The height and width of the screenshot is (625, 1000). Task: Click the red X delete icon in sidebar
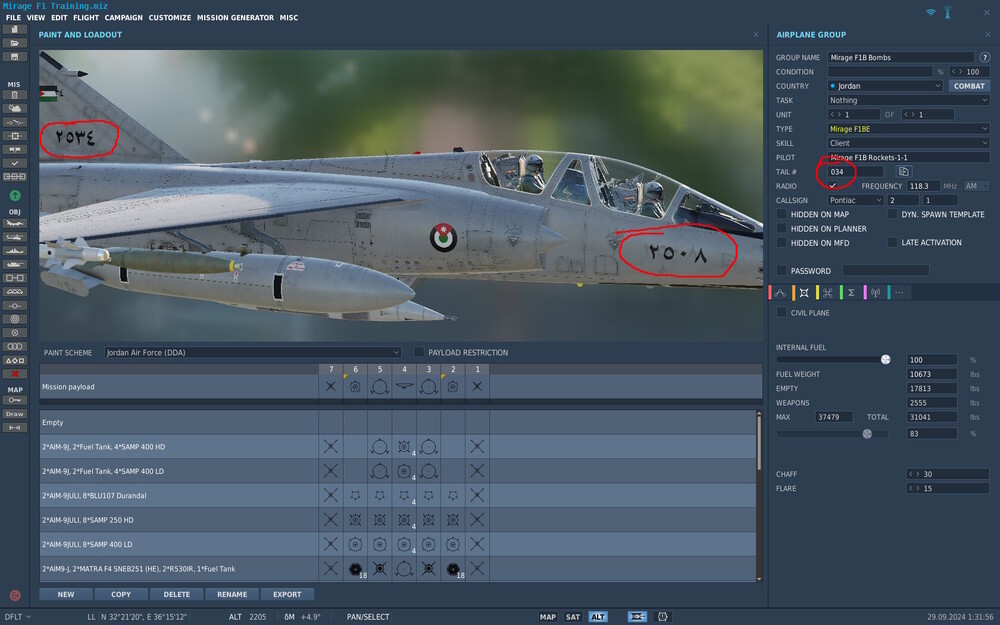(15, 373)
